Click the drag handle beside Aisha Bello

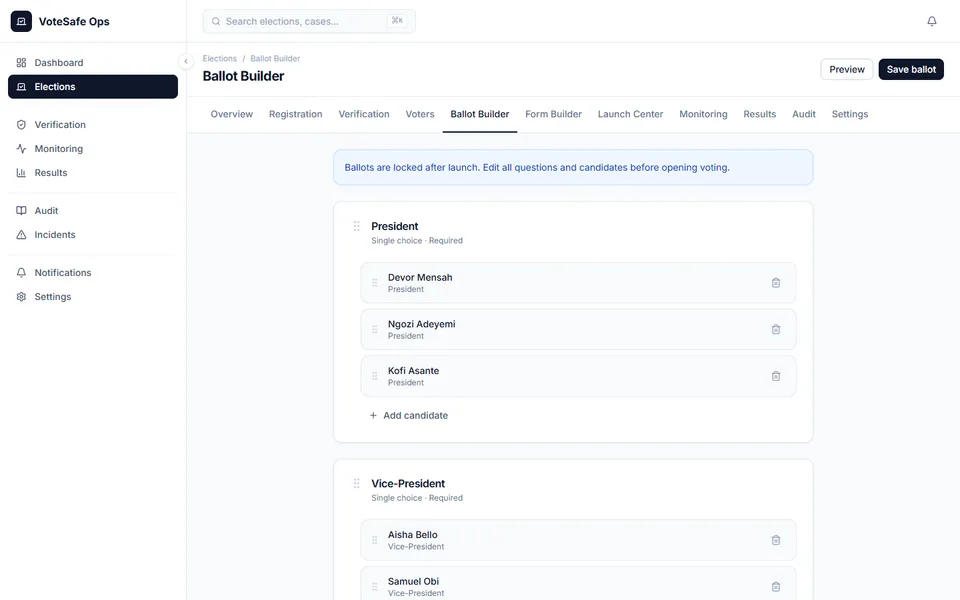pyautogui.click(x=375, y=540)
